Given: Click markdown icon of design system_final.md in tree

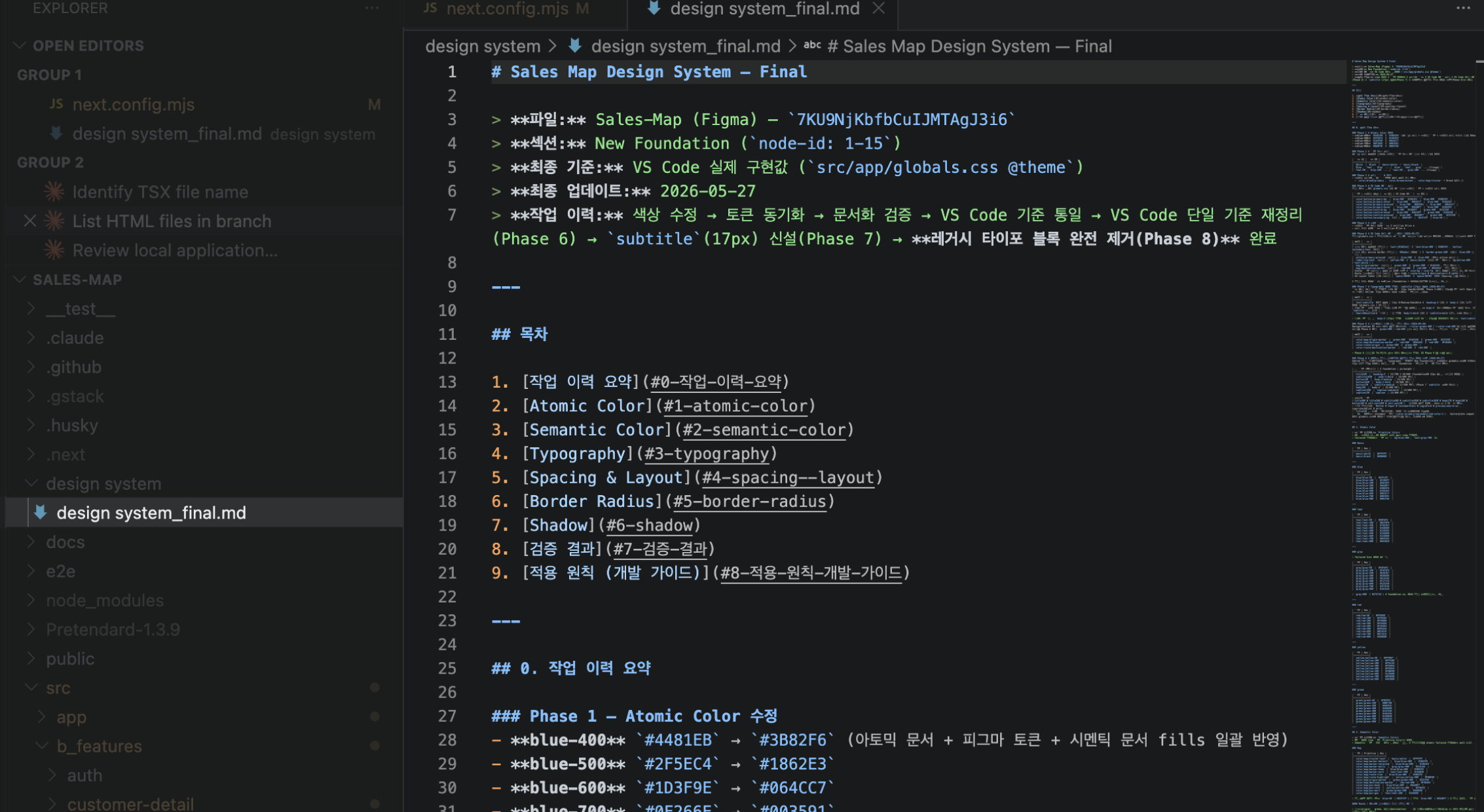Looking at the screenshot, I should [41, 513].
